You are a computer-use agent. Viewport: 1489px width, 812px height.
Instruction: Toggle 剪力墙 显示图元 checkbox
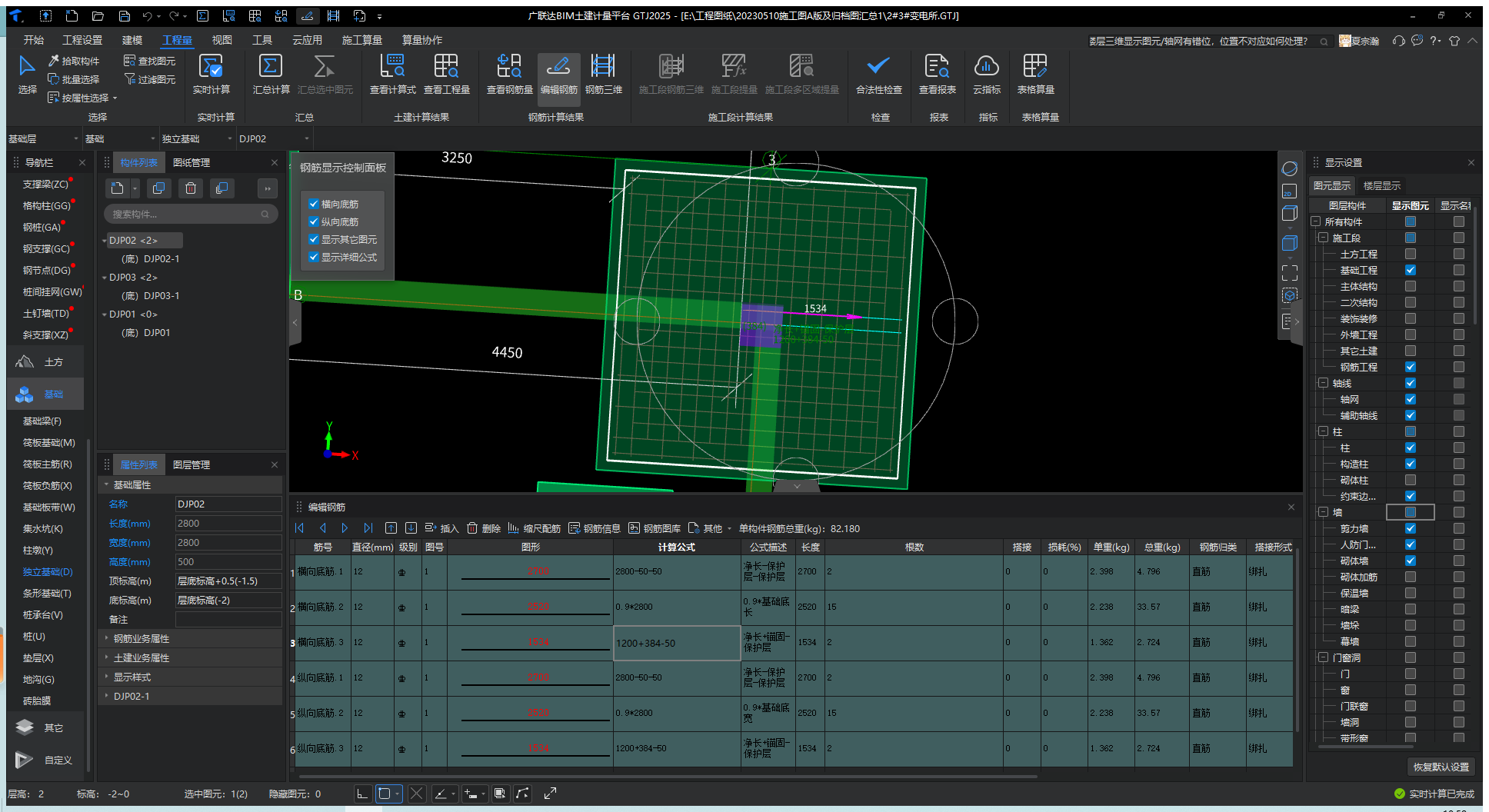(1410, 528)
